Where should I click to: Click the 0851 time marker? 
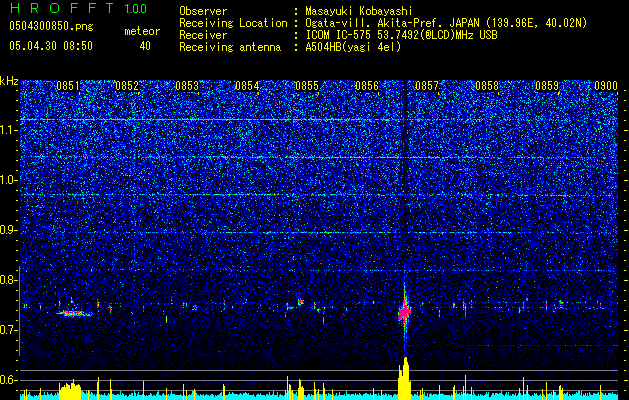68,86
